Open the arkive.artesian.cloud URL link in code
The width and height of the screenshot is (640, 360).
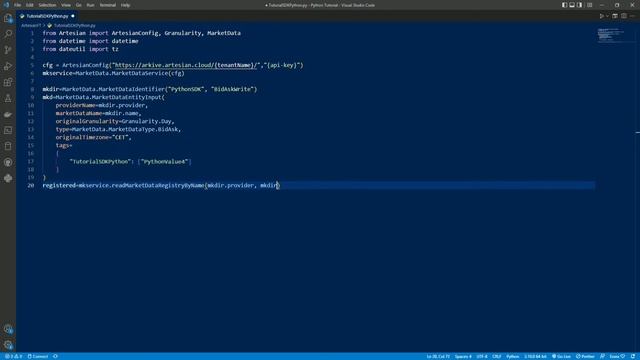pyautogui.click(x=187, y=65)
